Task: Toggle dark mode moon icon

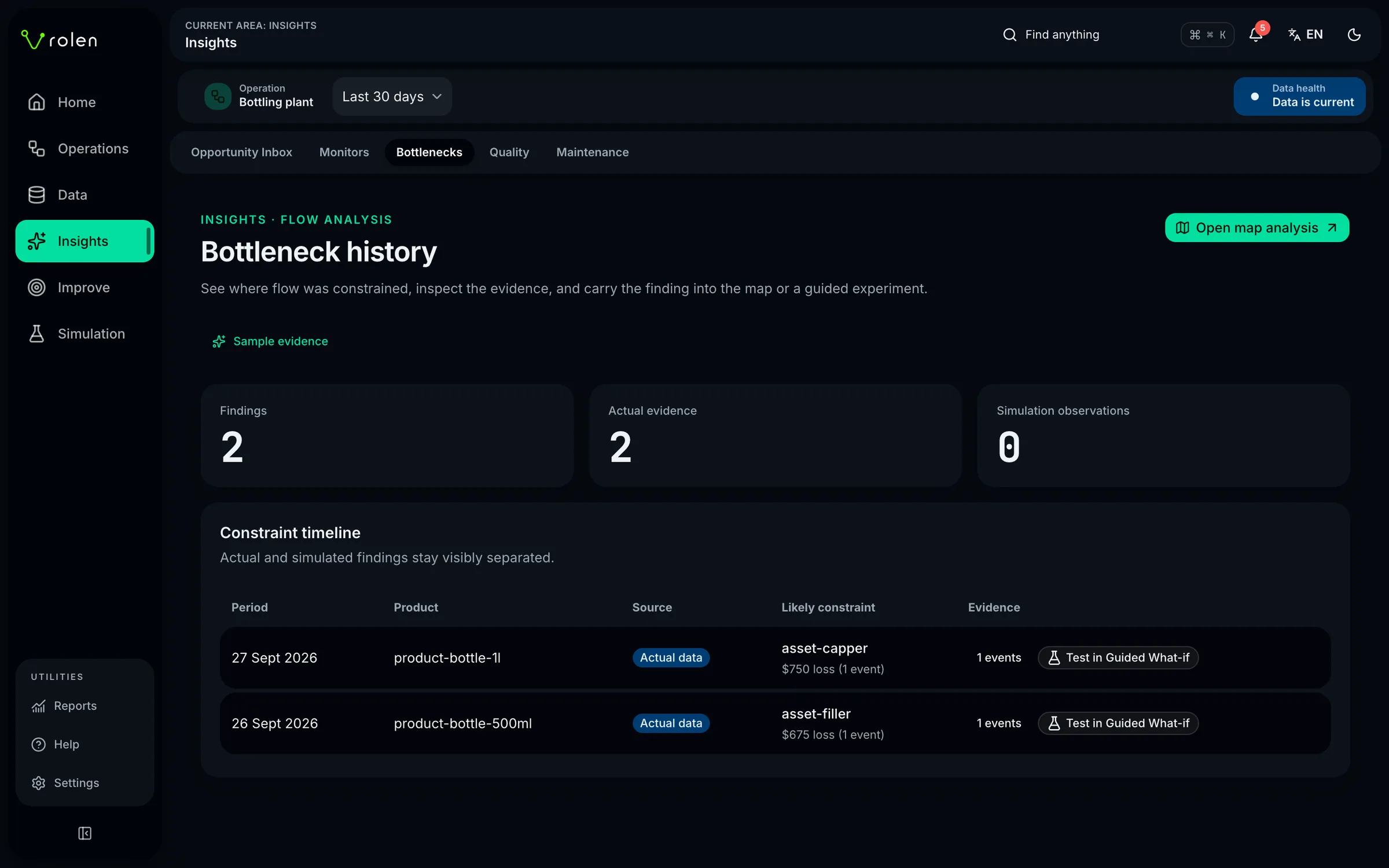Action: 1354,35
